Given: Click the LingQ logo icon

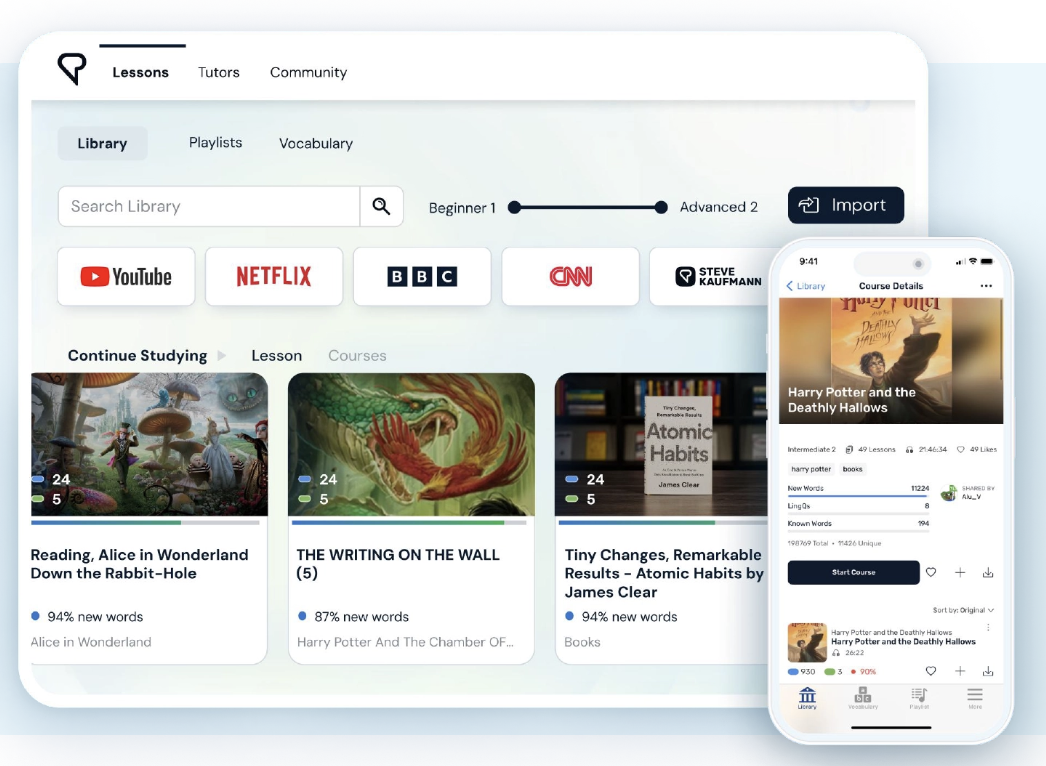Looking at the screenshot, I should tap(72, 69).
